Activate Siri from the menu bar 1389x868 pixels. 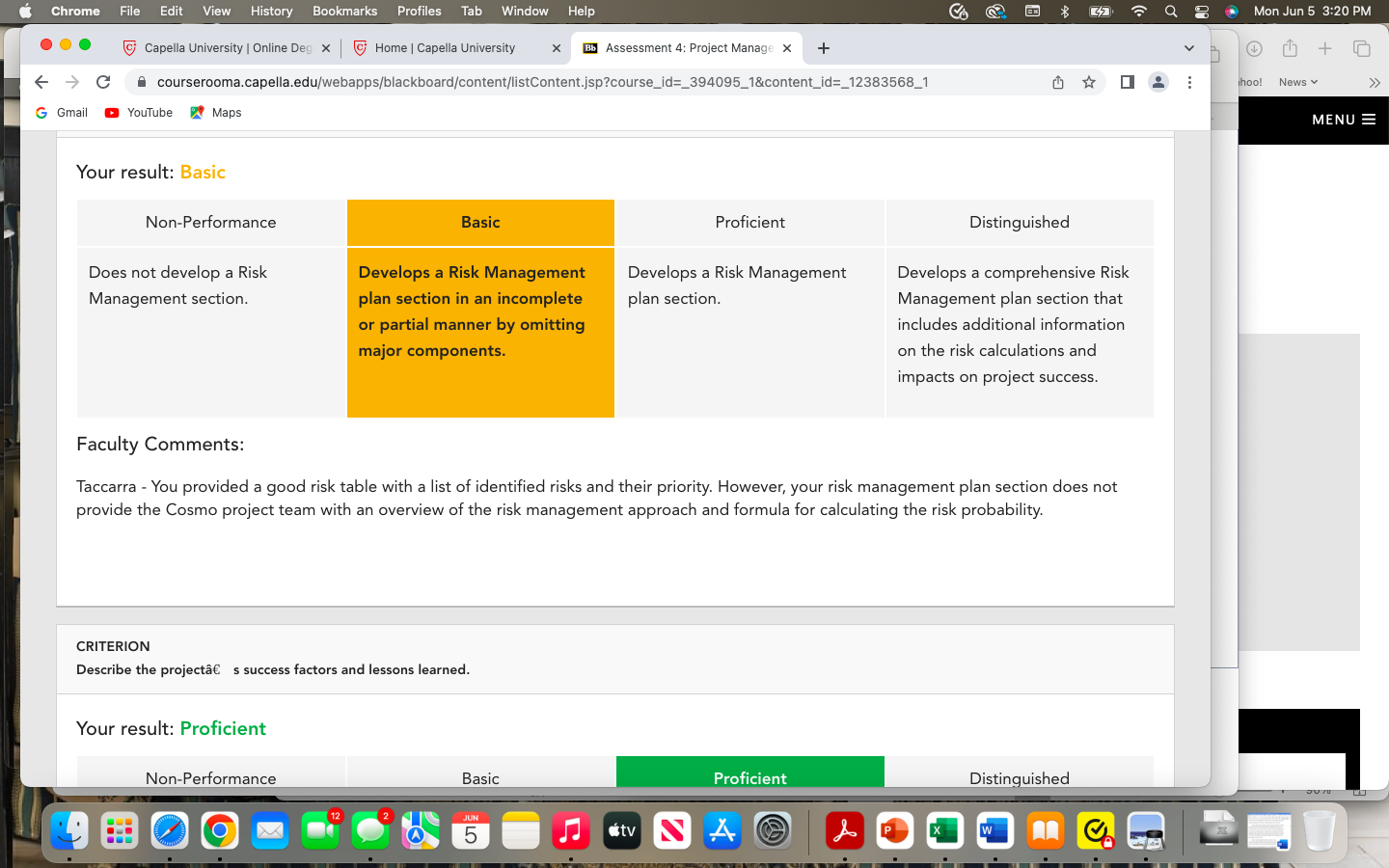click(1232, 11)
